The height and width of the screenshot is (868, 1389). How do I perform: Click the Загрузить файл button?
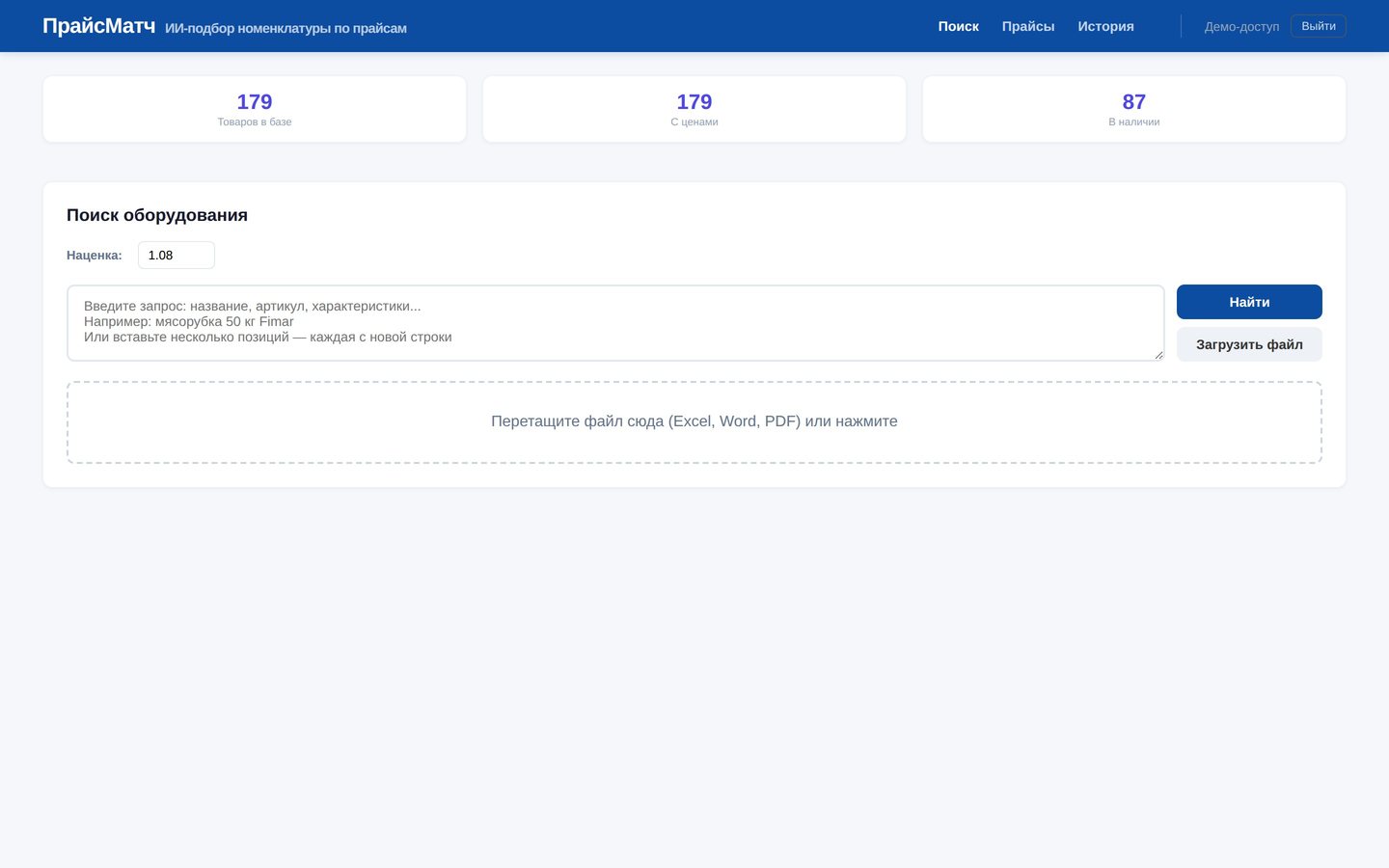[1249, 344]
